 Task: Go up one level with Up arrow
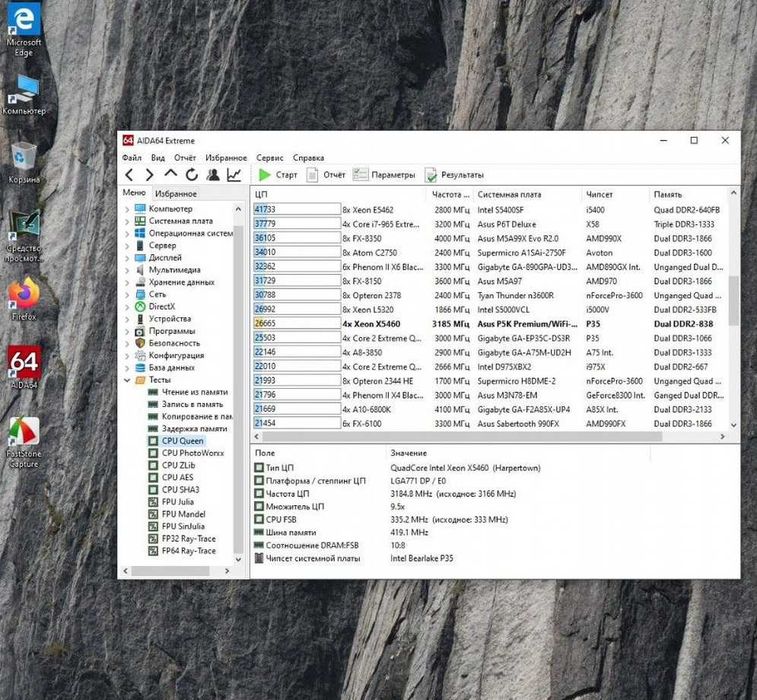click(x=170, y=174)
